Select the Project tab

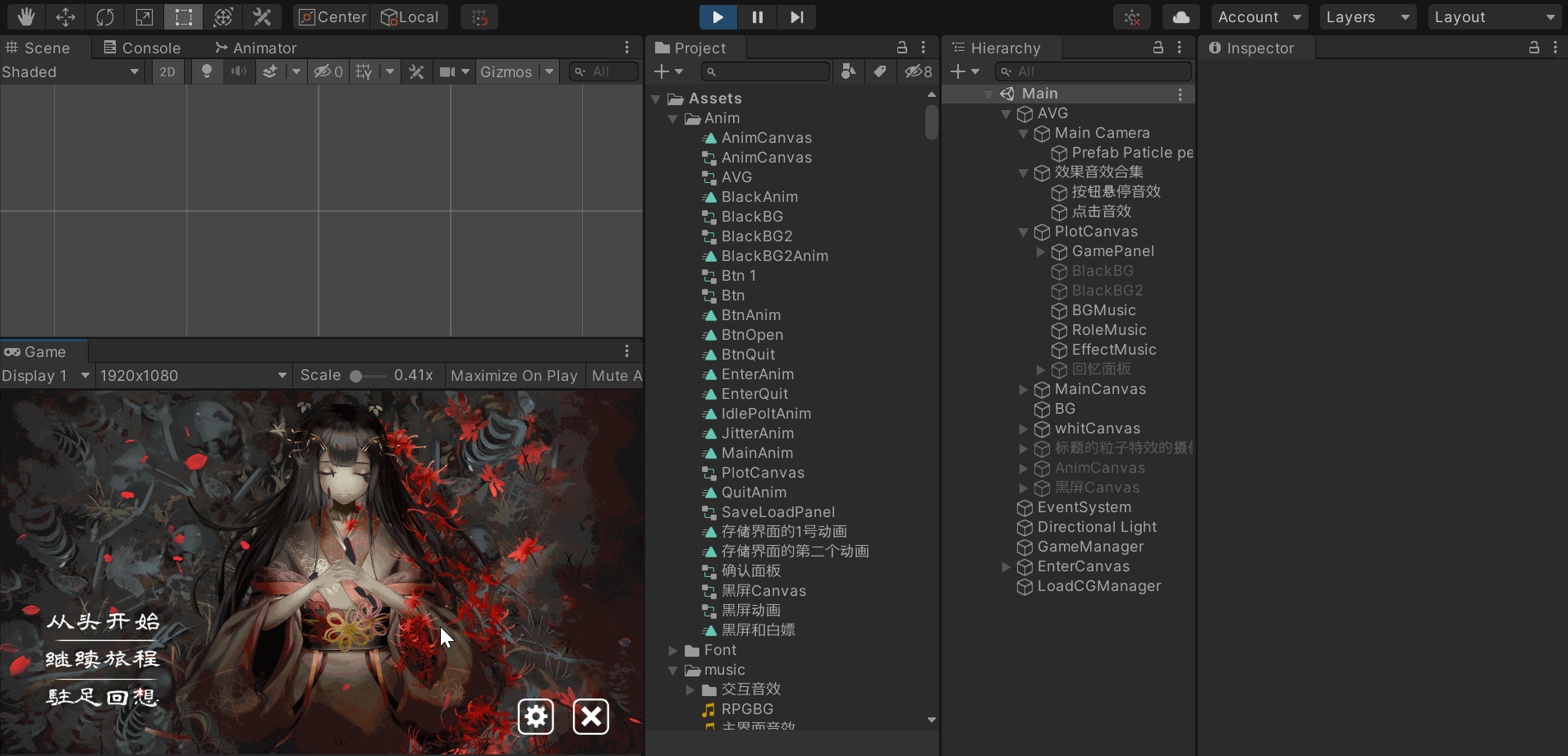690,48
